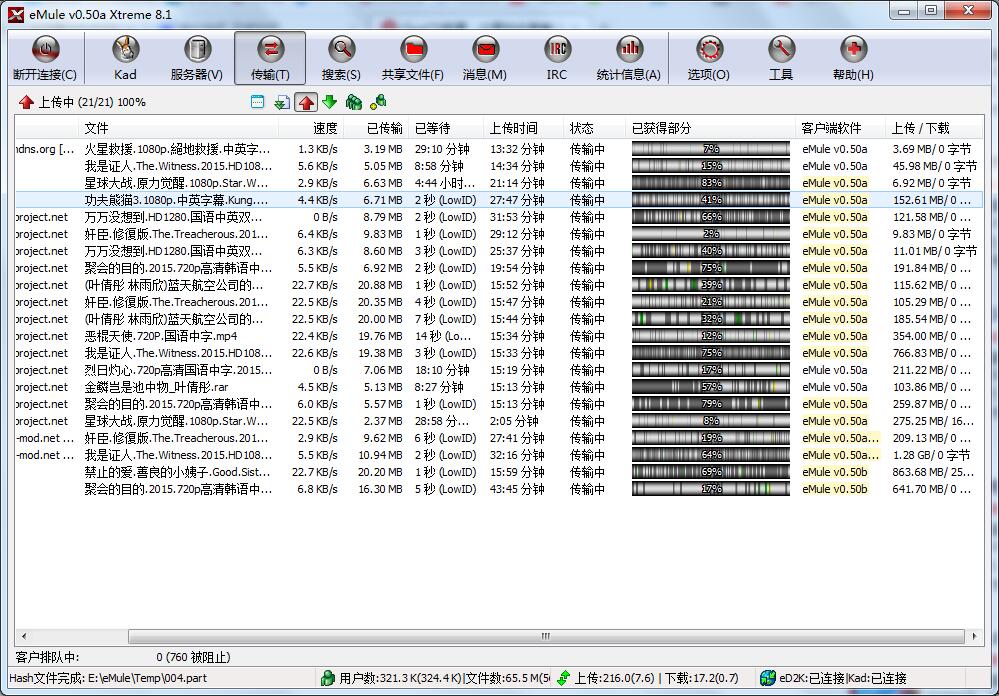Open the Help (帮助) page
999x696 pixels.
pyautogui.click(x=853, y=58)
